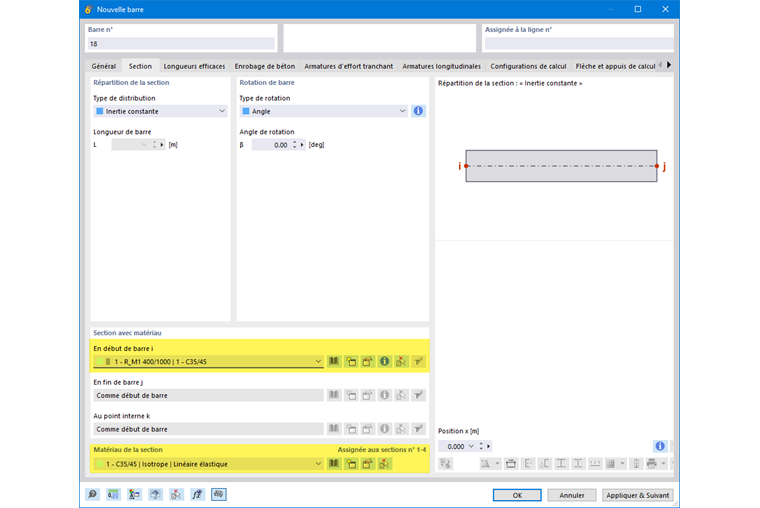The width and height of the screenshot is (760, 508).
Task: Click multi-select icon in bar start i row
Action: pyautogui.click(x=401, y=361)
